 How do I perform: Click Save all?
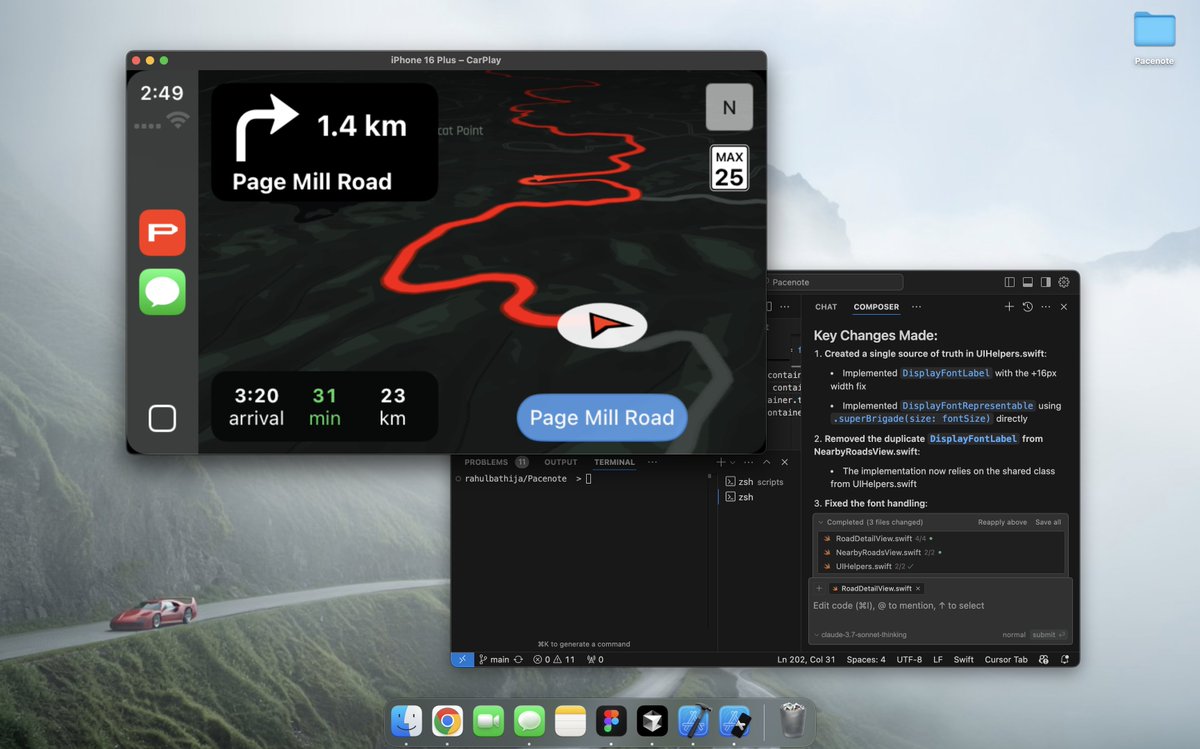(1048, 522)
